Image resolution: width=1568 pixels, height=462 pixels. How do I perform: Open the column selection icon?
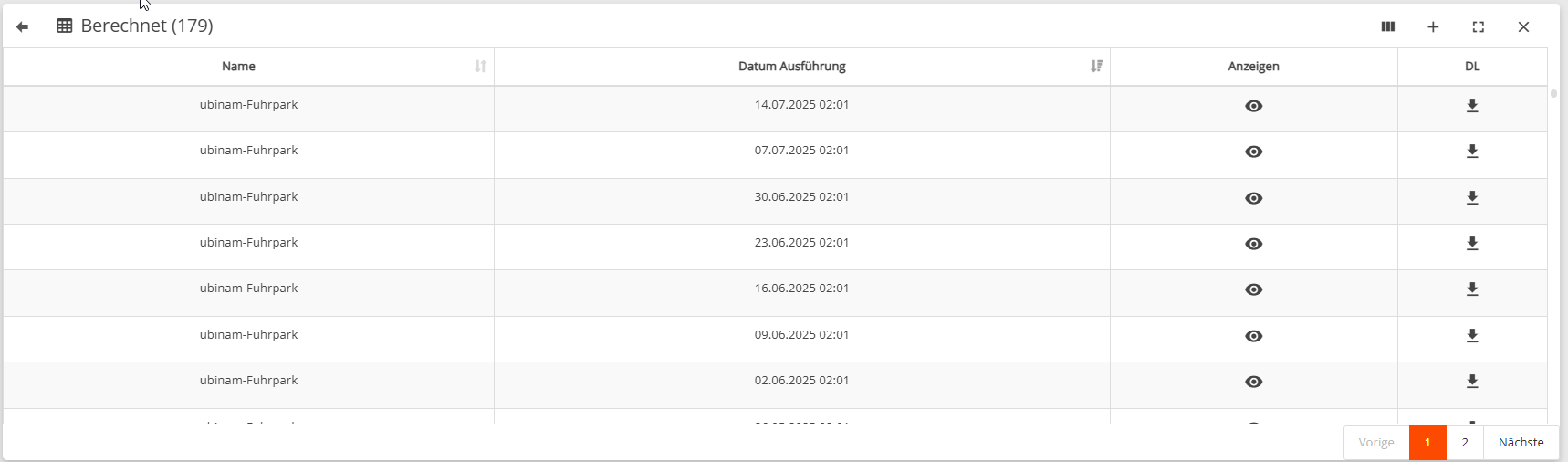[1387, 27]
